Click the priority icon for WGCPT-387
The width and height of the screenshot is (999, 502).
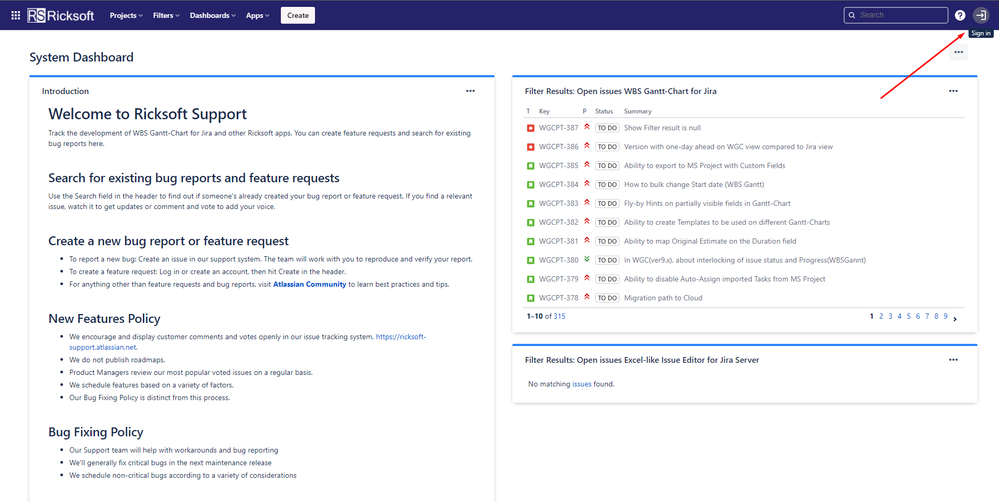point(587,127)
